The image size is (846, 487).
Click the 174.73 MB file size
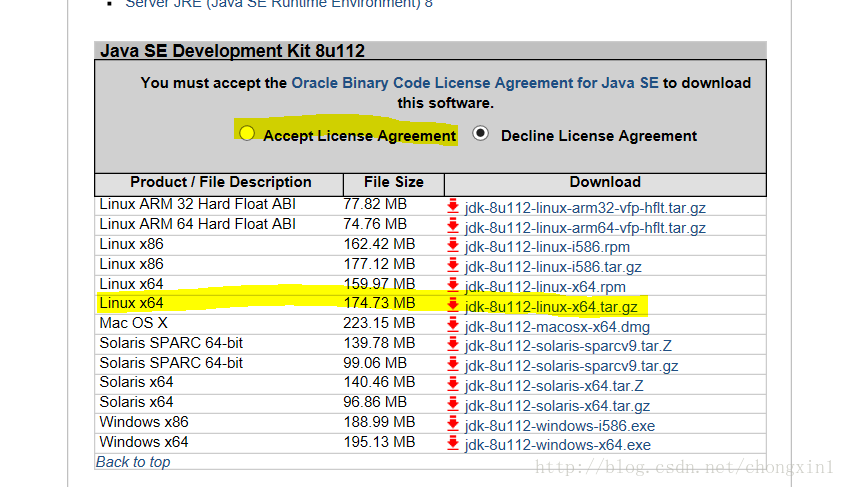coord(379,303)
